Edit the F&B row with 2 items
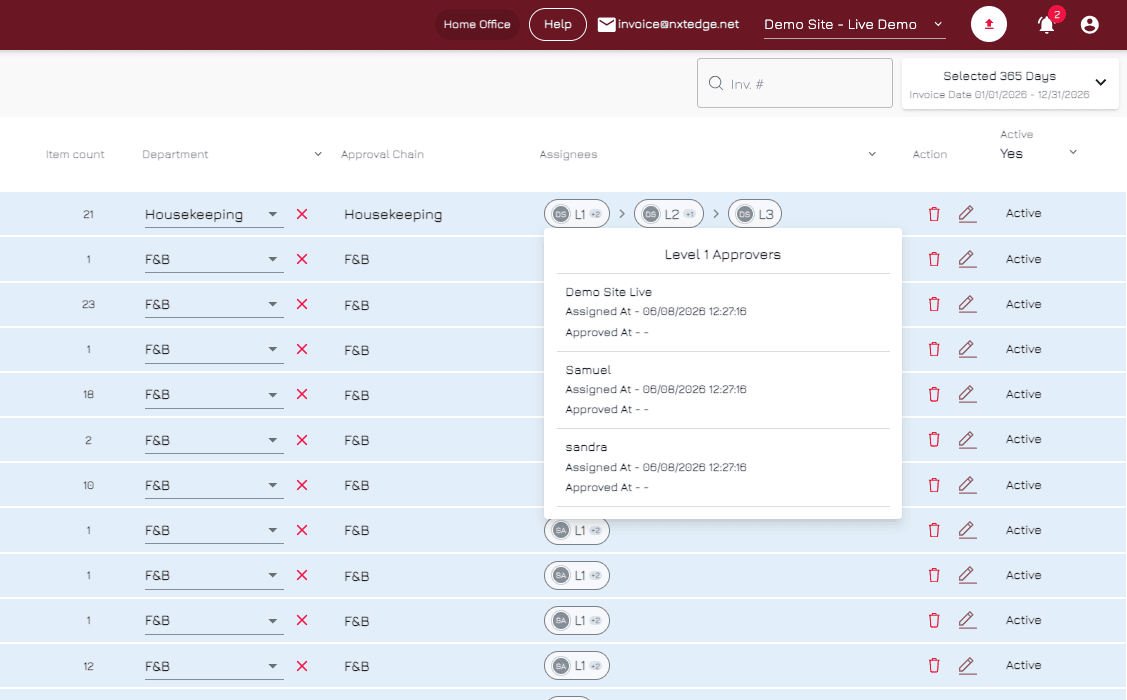 (967, 440)
